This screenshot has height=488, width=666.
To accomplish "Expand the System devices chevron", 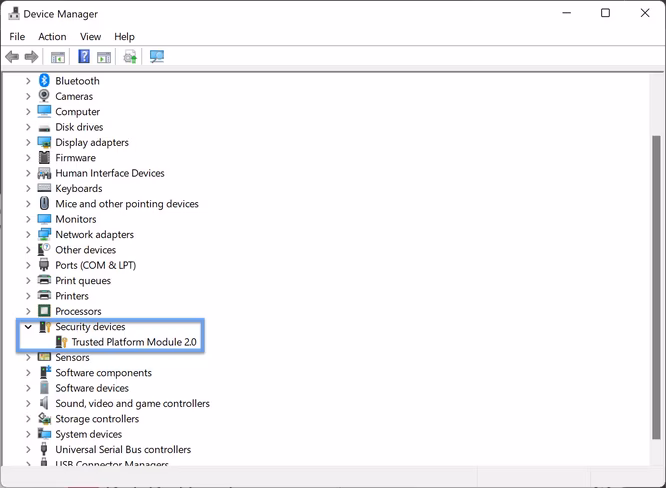I will point(28,434).
